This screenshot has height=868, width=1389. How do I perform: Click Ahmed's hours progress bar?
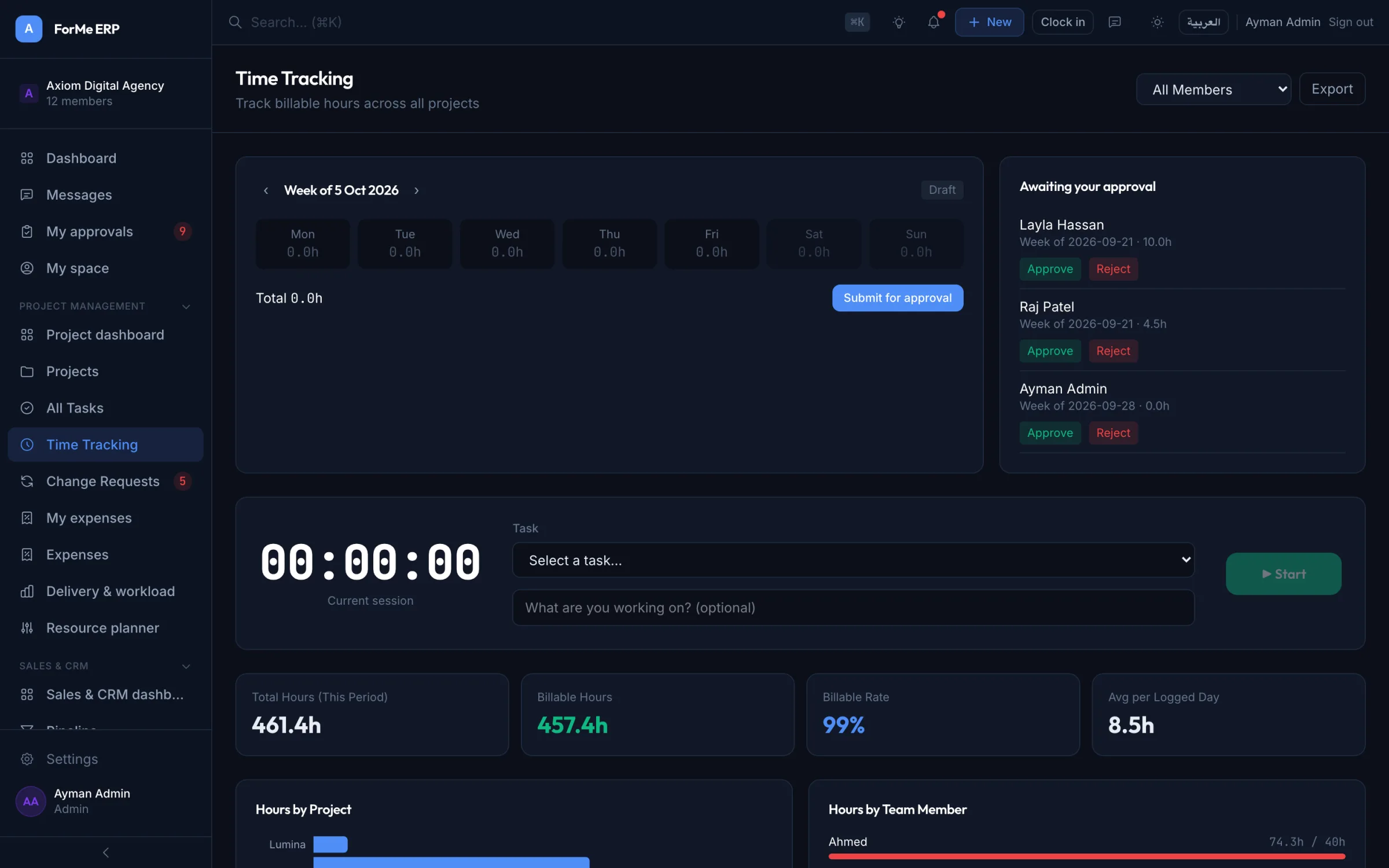pos(1086,856)
